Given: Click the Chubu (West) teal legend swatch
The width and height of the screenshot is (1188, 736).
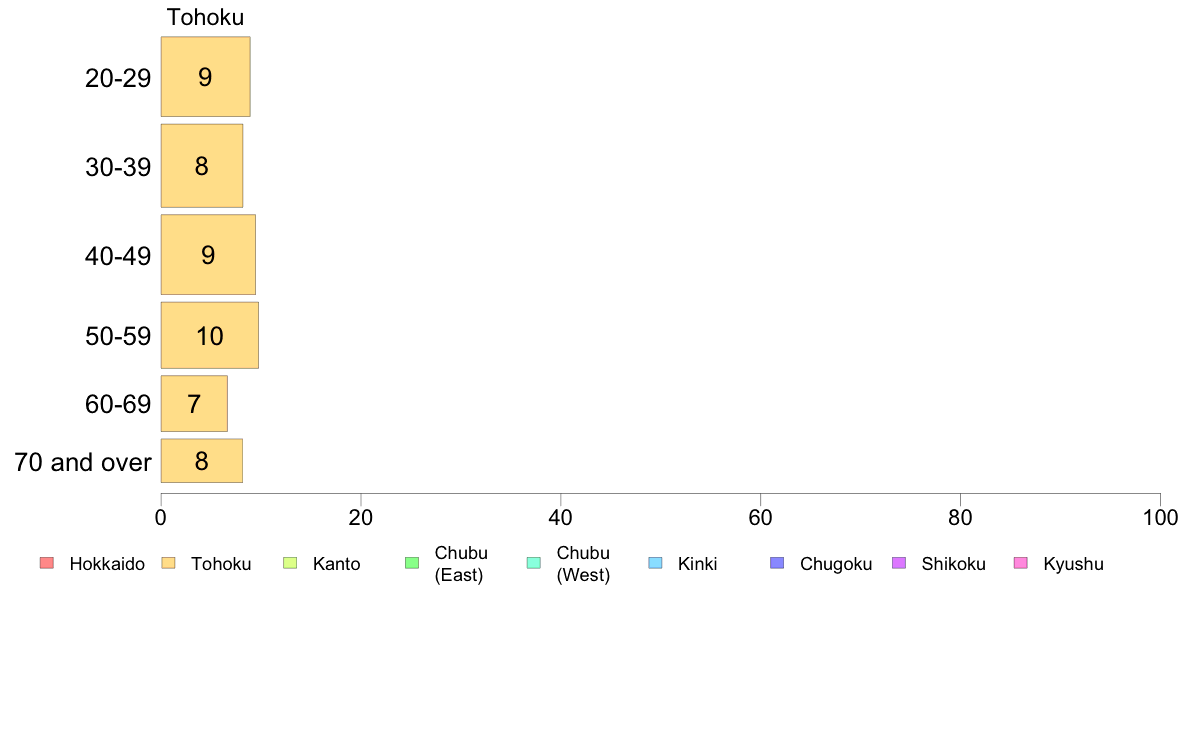Looking at the screenshot, I should pos(534,564).
